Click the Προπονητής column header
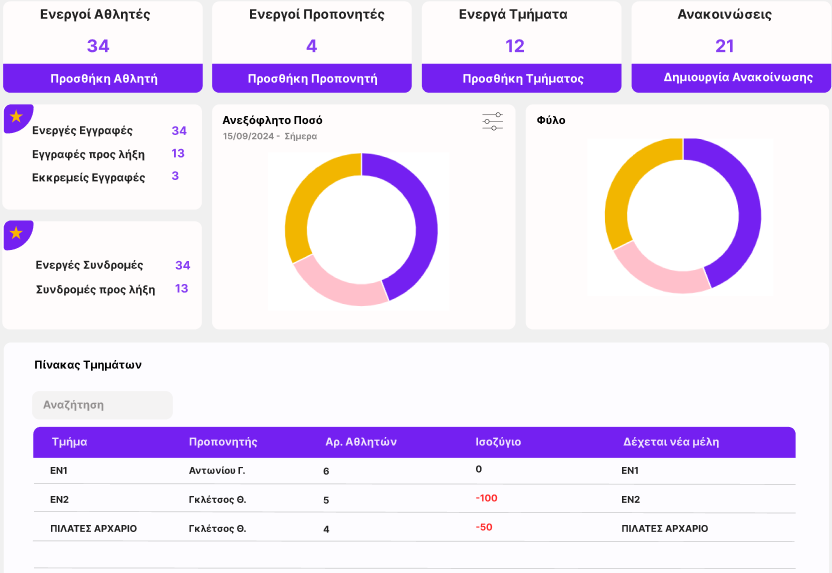This screenshot has height=573, width=832. (x=223, y=442)
